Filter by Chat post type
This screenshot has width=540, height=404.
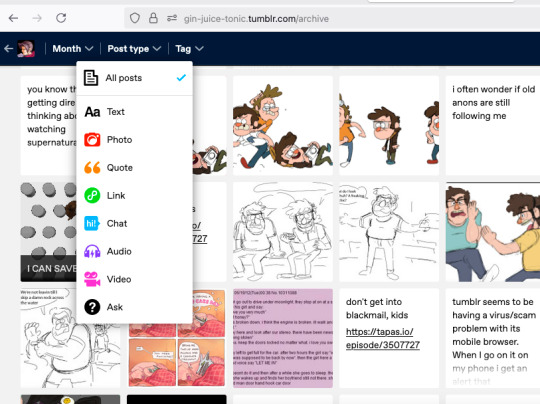(x=134, y=223)
